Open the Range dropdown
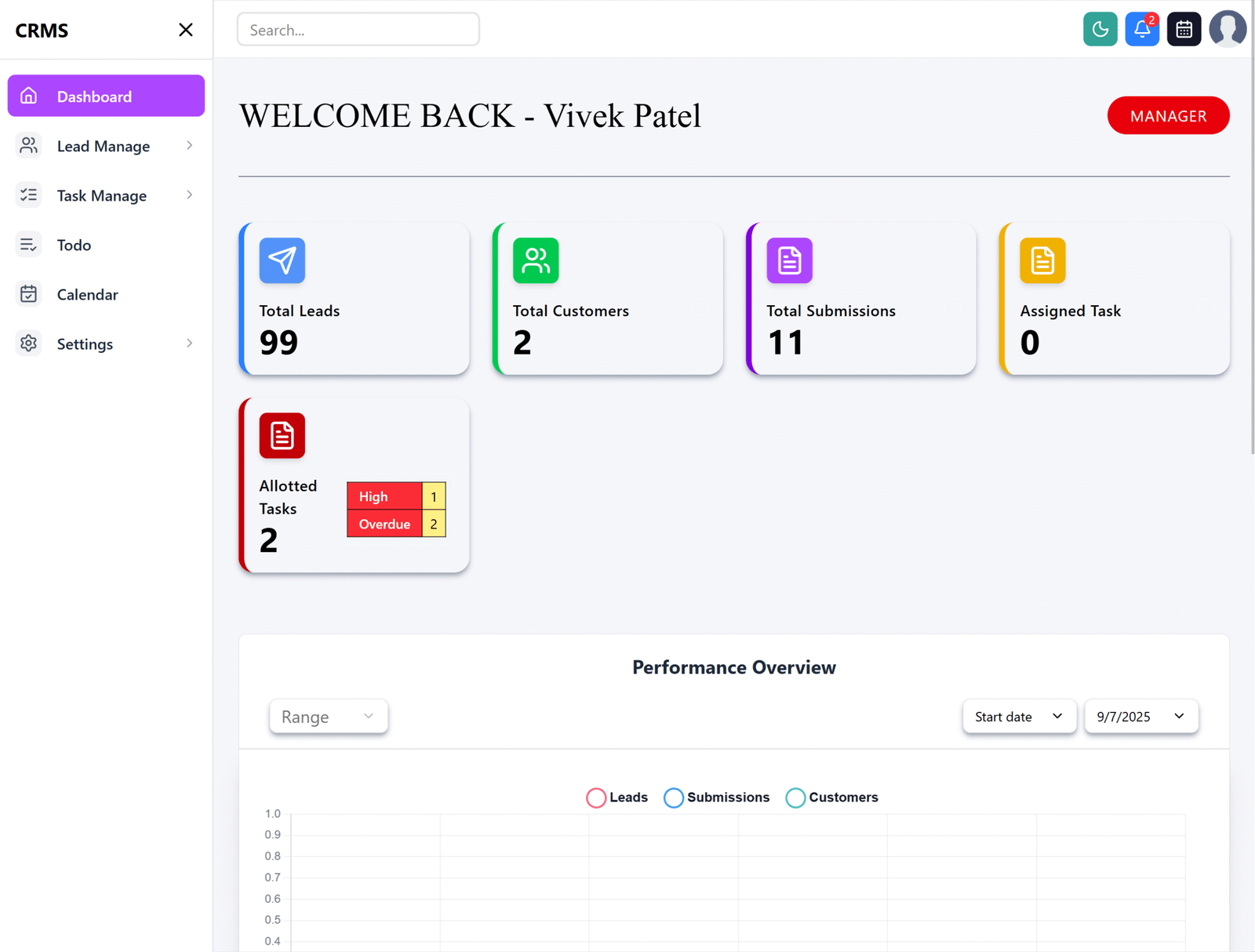Image resolution: width=1255 pixels, height=952 pixels. tap(328, 717)
